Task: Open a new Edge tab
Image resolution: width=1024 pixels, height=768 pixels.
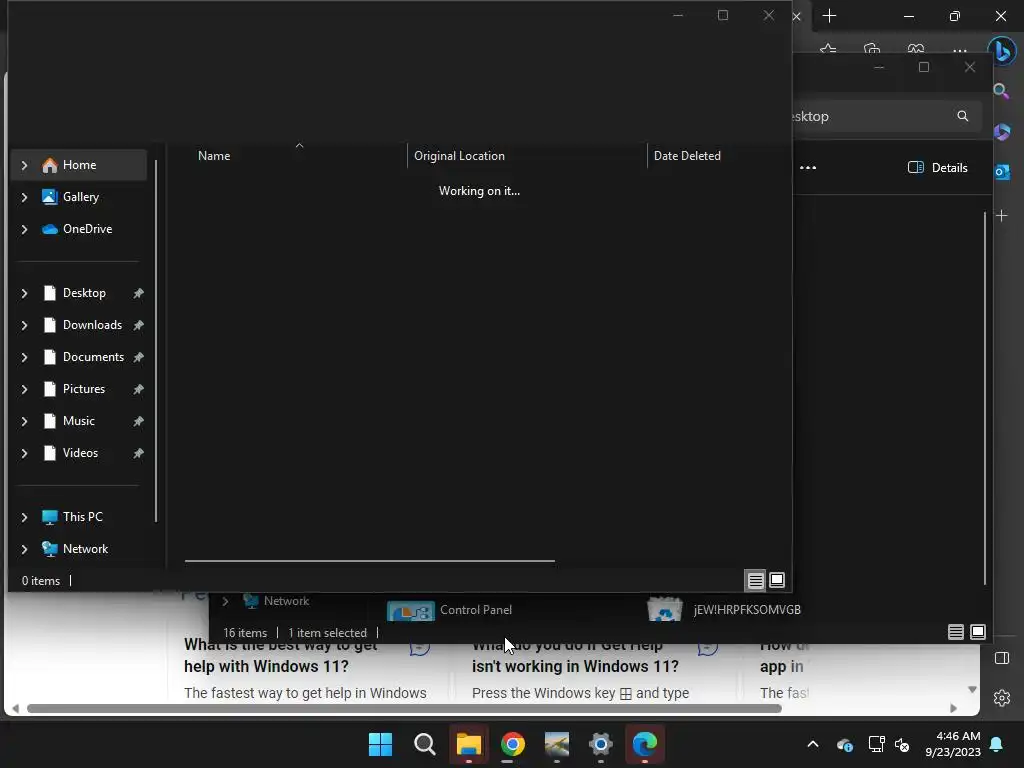Action: coord(829,16)
